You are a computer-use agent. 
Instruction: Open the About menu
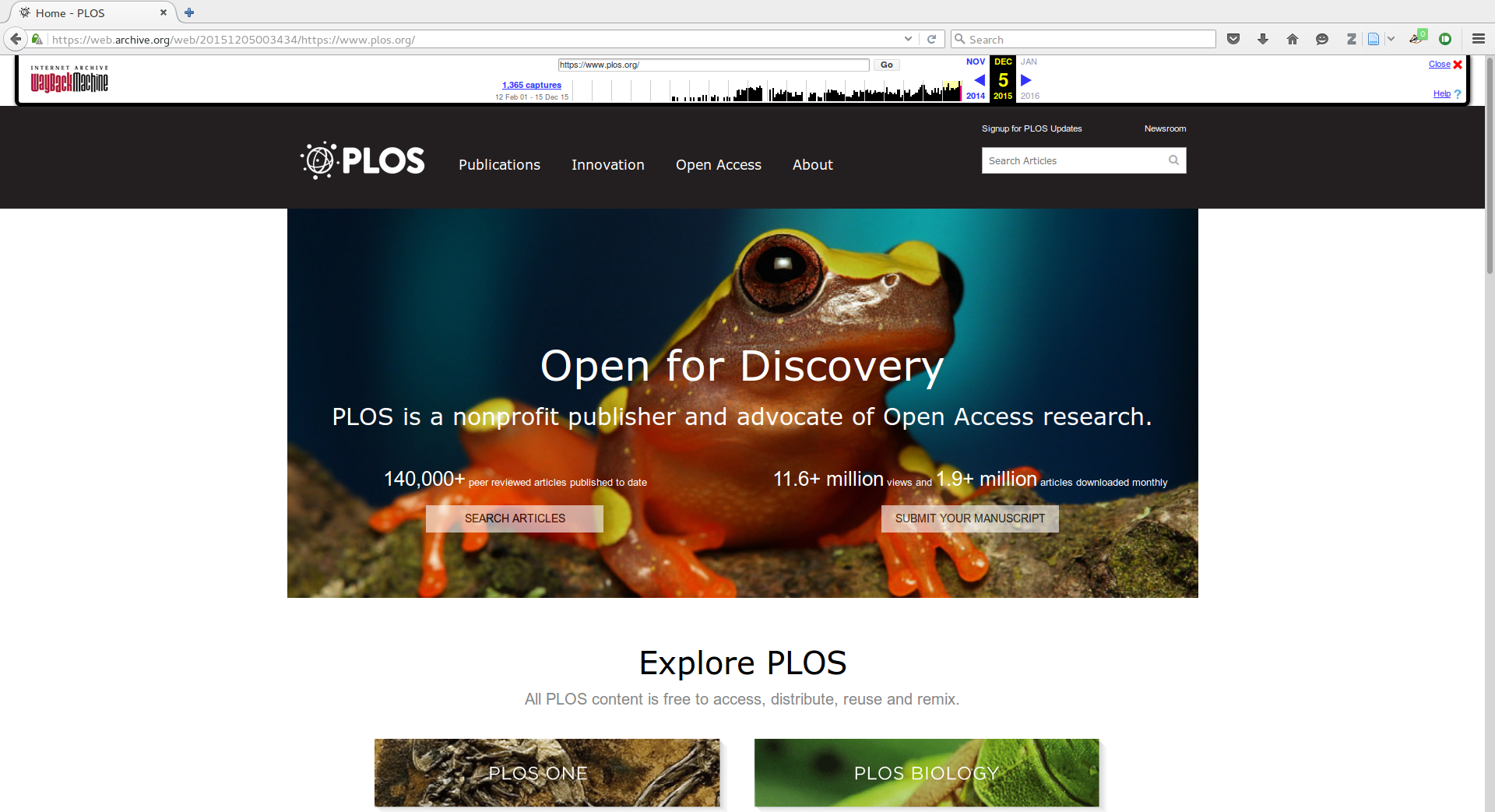coord(812,164)
